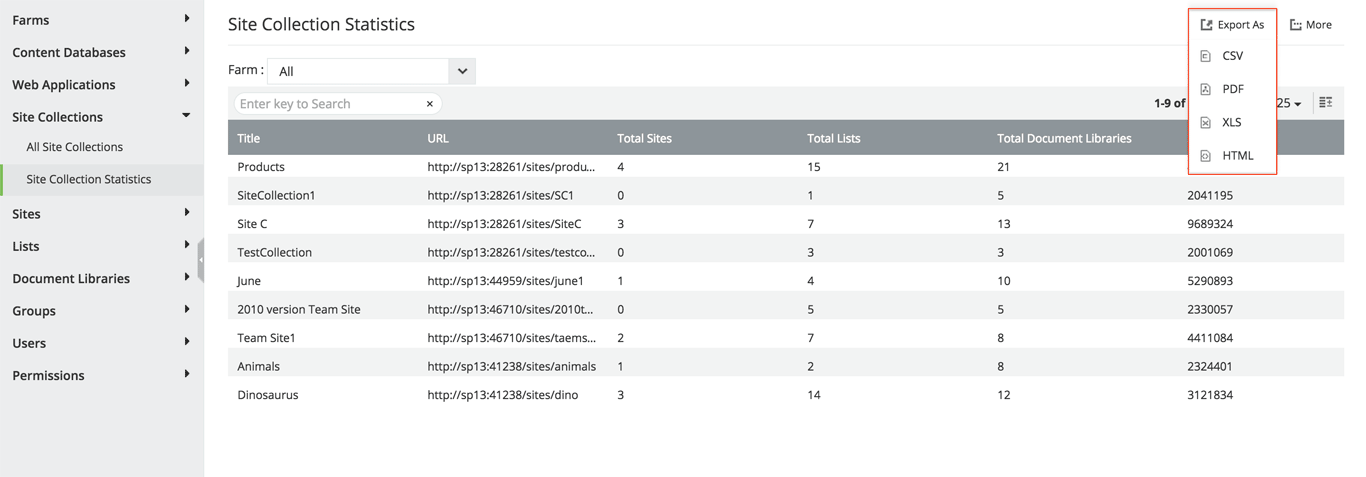Sort by Total Document Libraries column
Screen dimensions: 1366x477
tap(1064, 138)
